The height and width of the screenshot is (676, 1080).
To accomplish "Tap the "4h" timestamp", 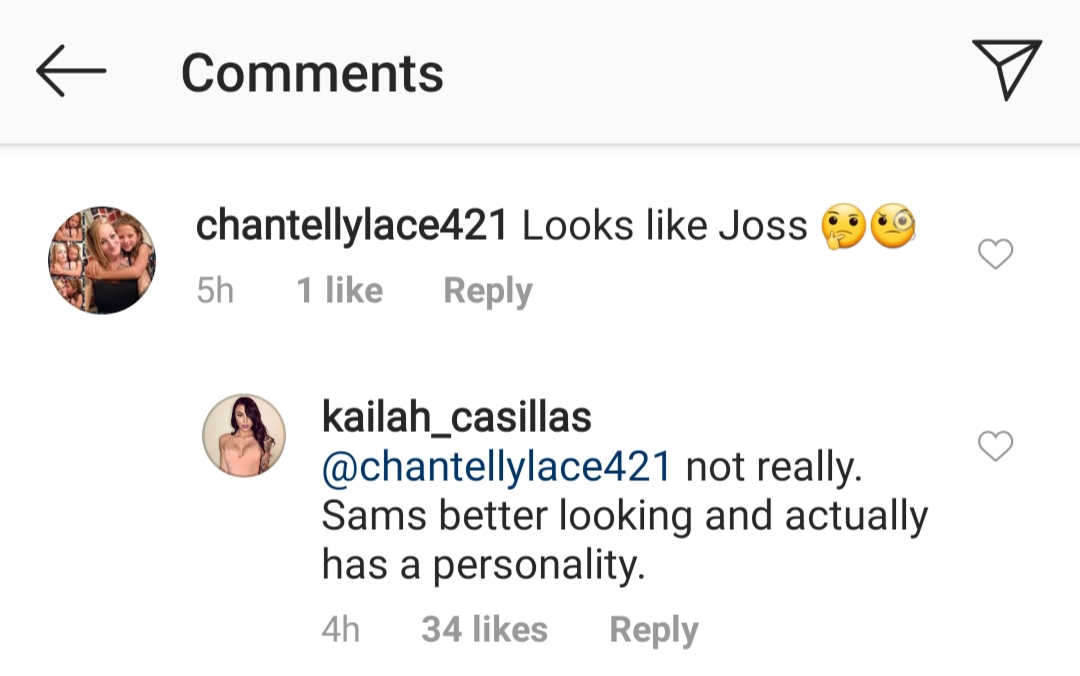I will (x=340, y=630).
